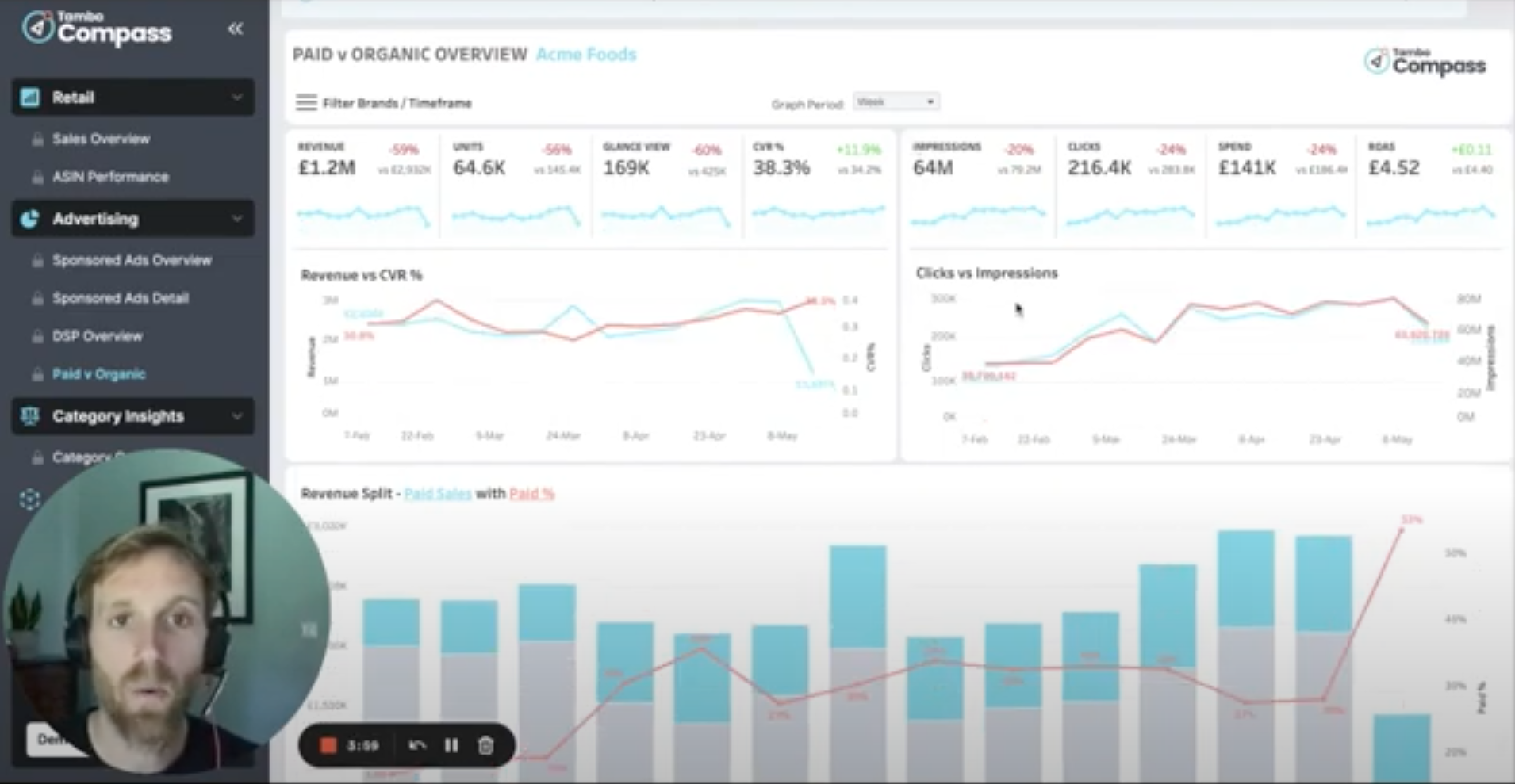Click Filter Brands / Timeframe
This screenshot has width=1515, height=784.
point(397,103)
